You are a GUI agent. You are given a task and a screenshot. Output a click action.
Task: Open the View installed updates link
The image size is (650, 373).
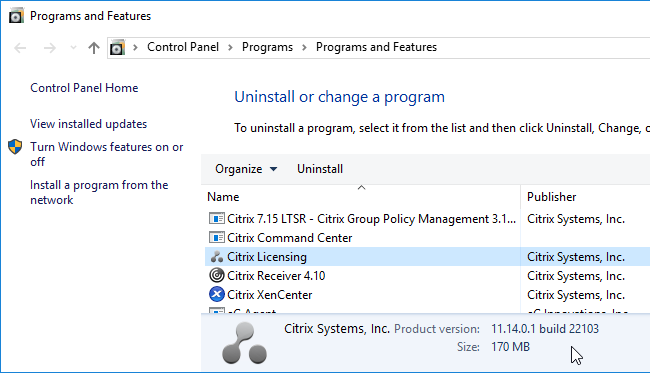[x=89, y=124]
